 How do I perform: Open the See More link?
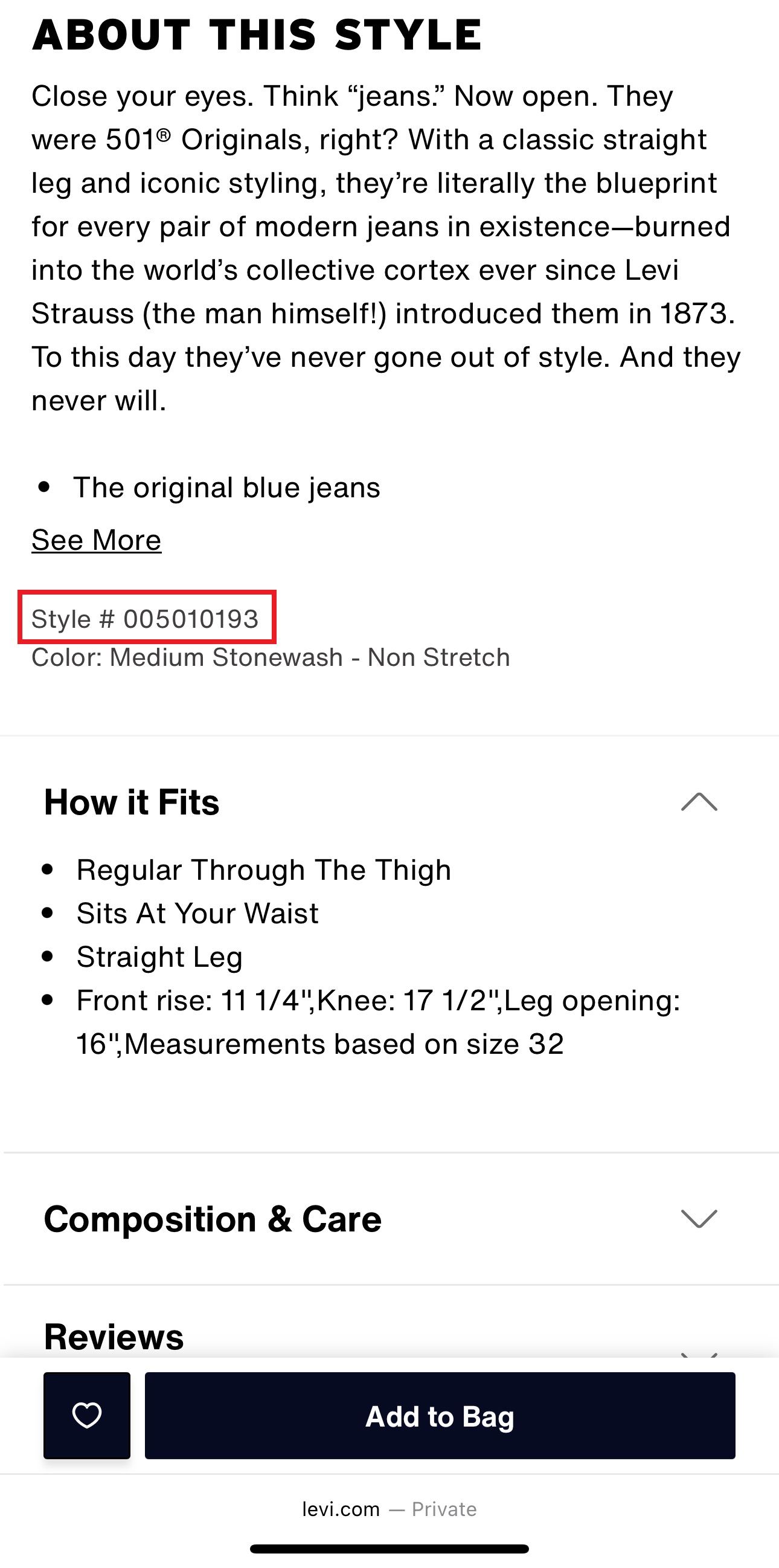pyautogui.click(x=96, y=540)
